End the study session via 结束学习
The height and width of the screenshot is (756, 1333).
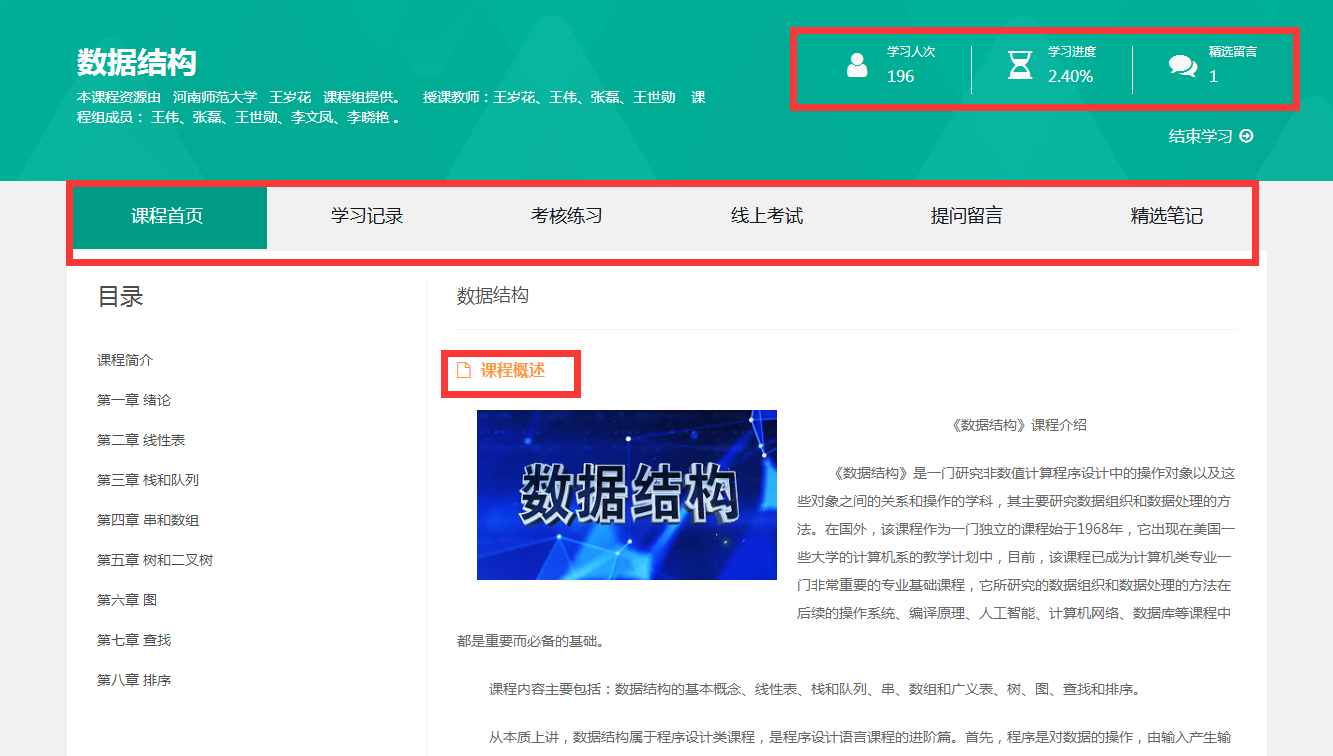(1201, 136)
